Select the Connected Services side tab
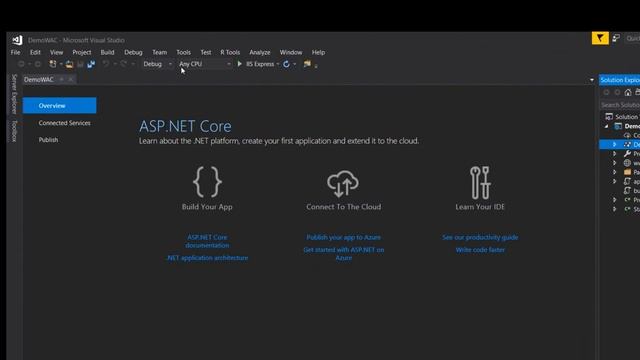 point(64,123)
